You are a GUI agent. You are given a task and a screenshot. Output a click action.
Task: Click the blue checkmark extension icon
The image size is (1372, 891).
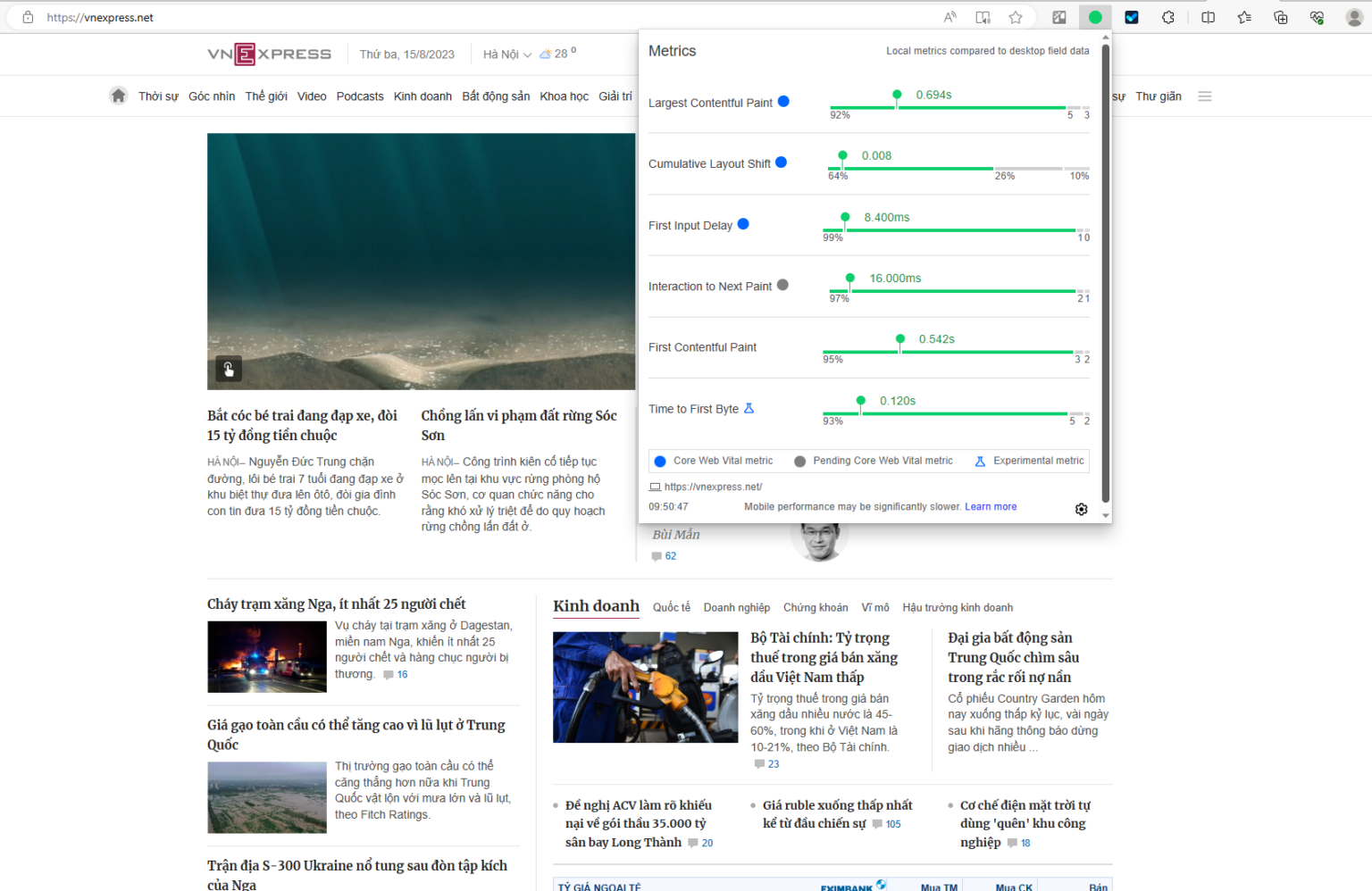point(1132,17)
